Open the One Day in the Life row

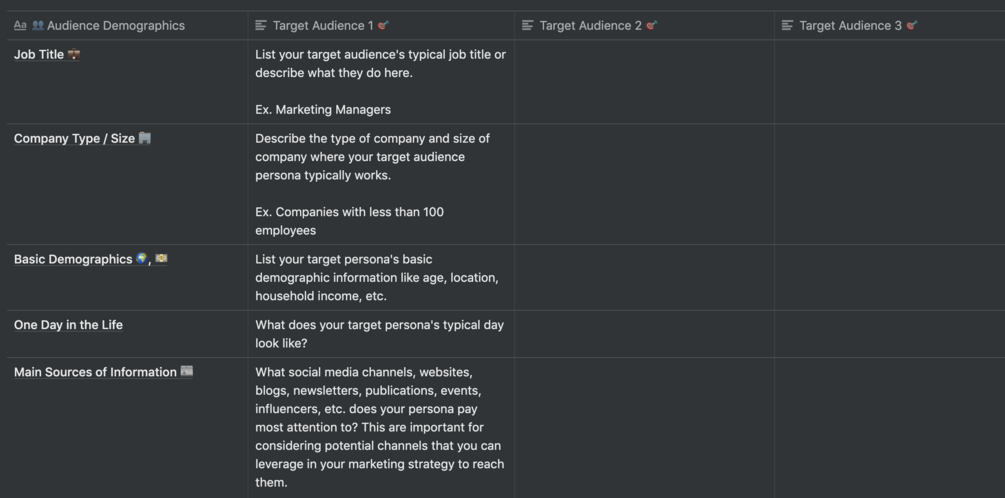pos(68,325)
